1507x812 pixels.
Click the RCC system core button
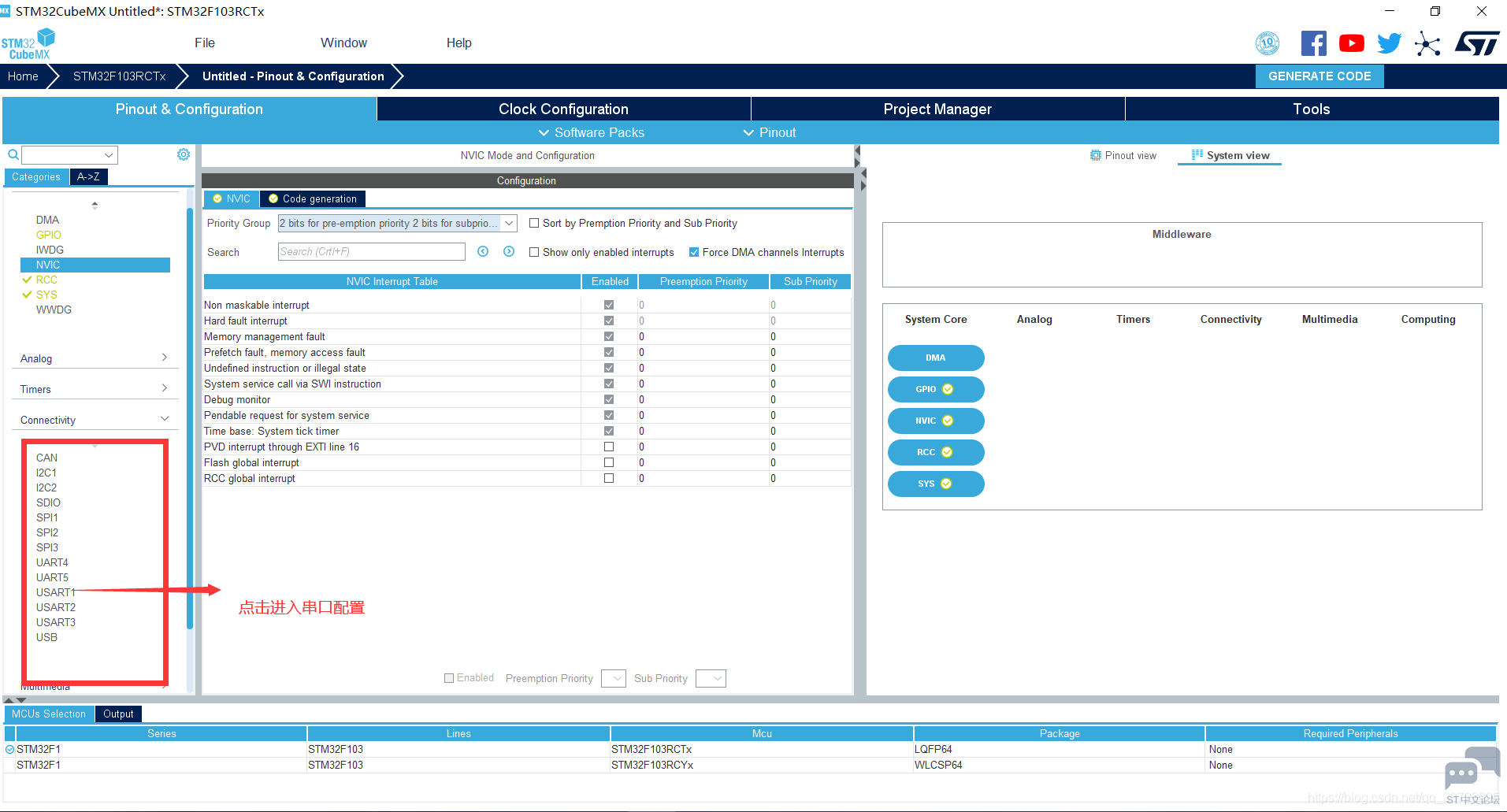(936, 452)
